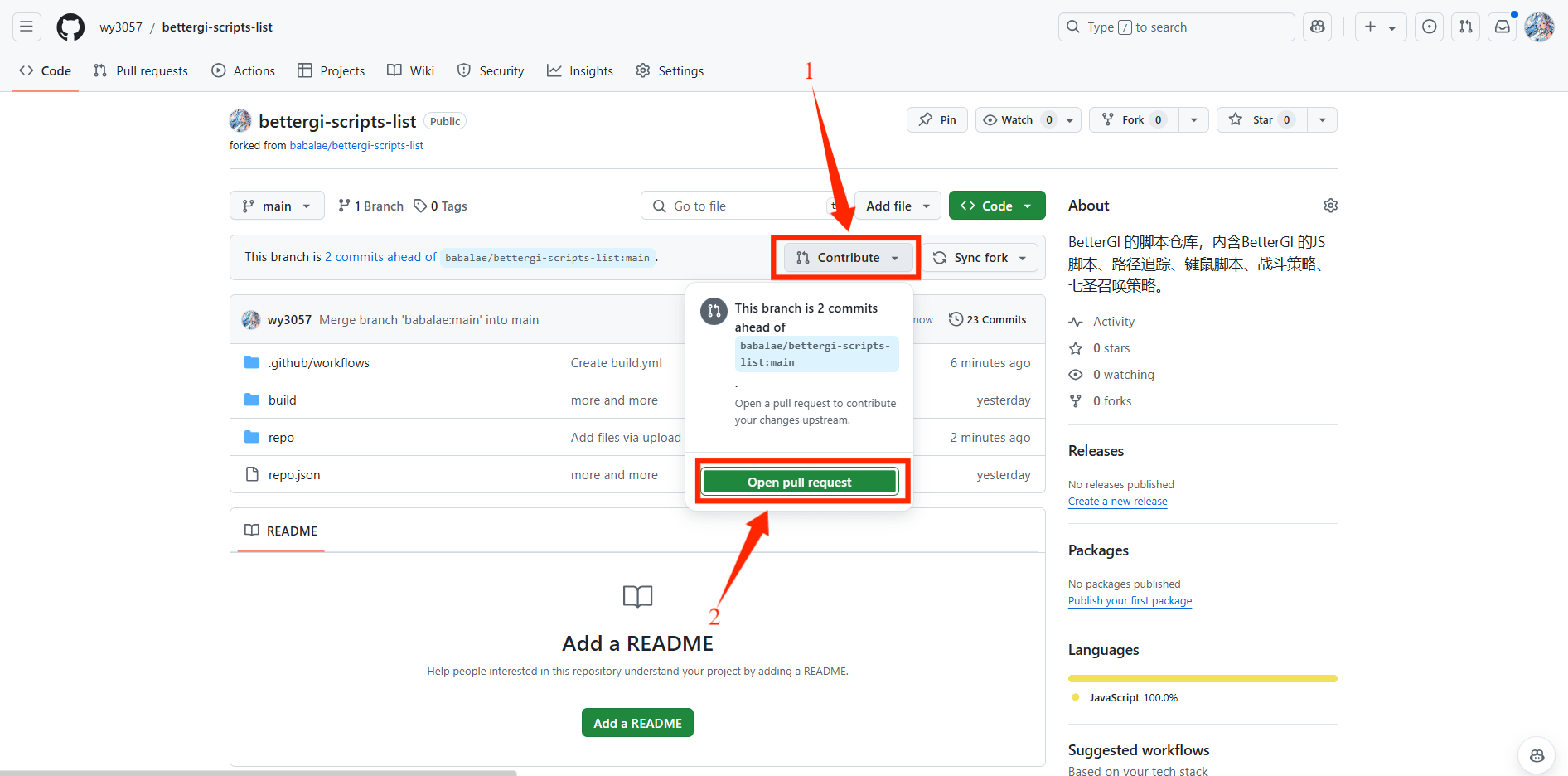This screenshot has width=1568, height=776.
Task: Open Copilot chat from the header icon
Action: [1317, 27]
